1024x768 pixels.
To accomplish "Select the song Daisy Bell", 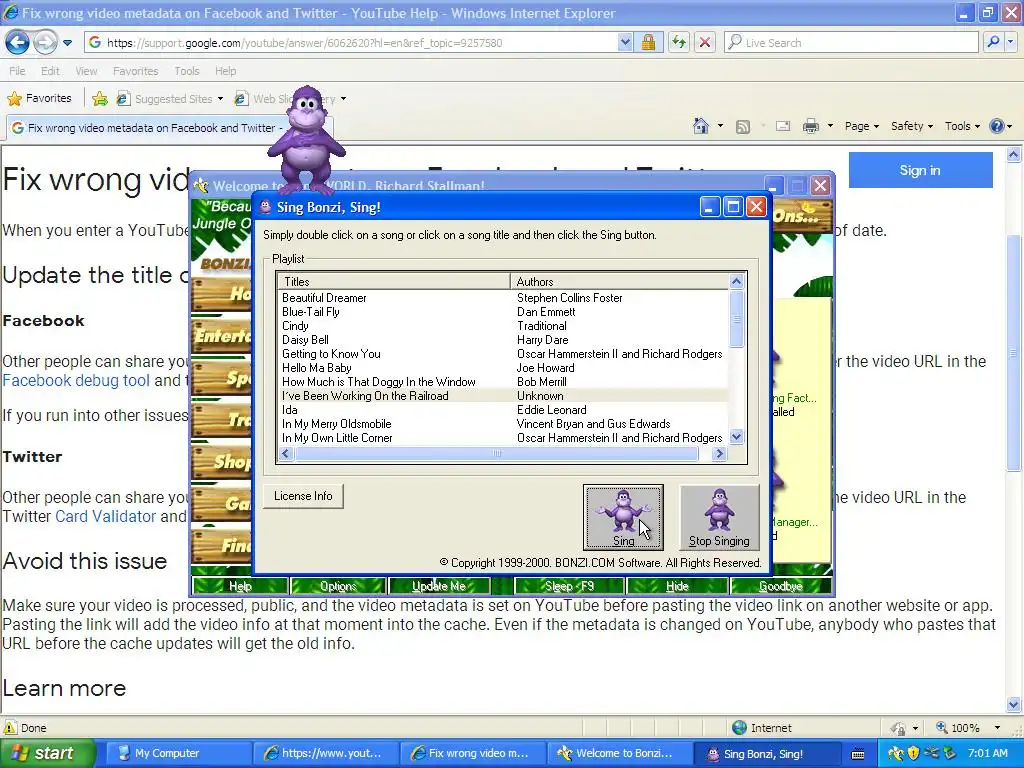I will pos(305,340).
